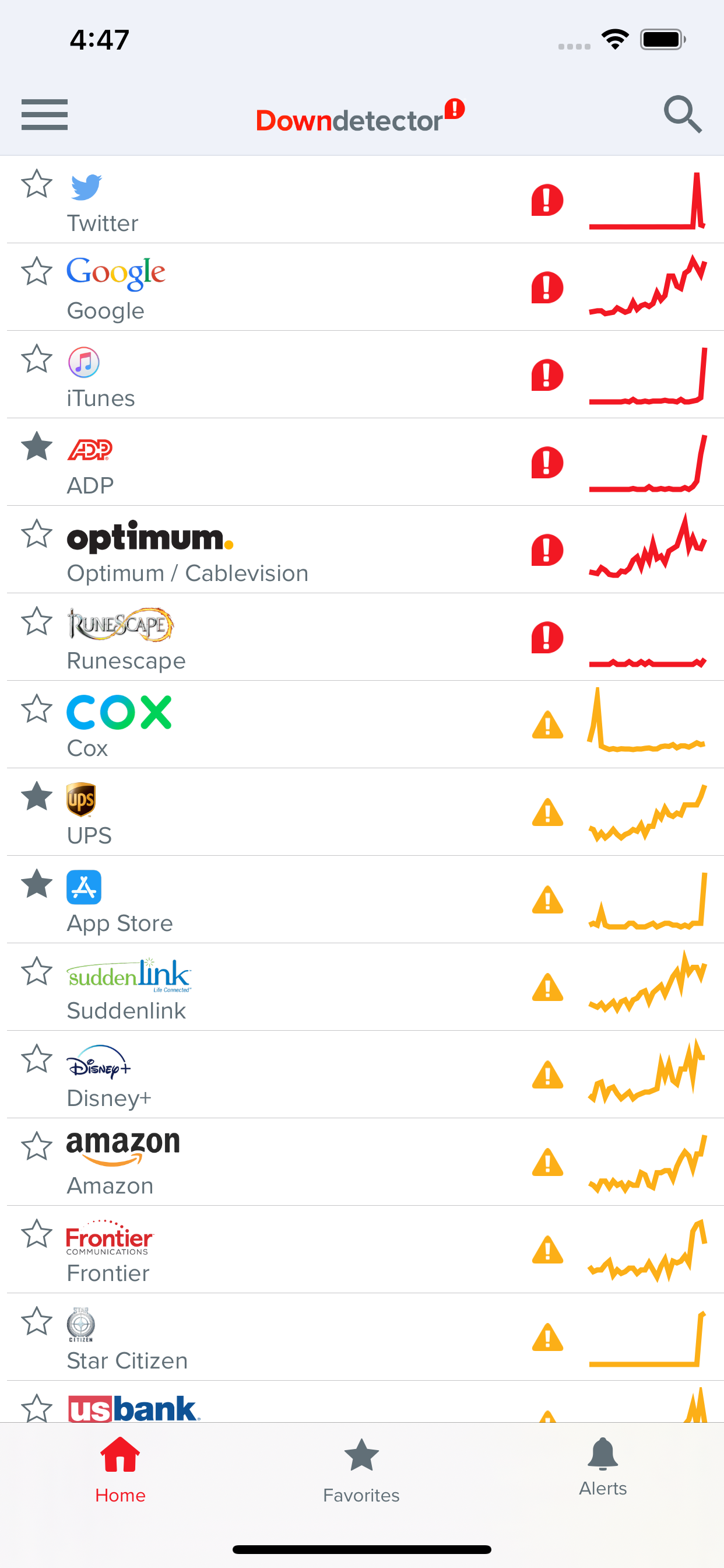The width and height of the screenshot is (724, 1568).
Task: Tap the red alert icon for Google
Action: pos(547,288)
